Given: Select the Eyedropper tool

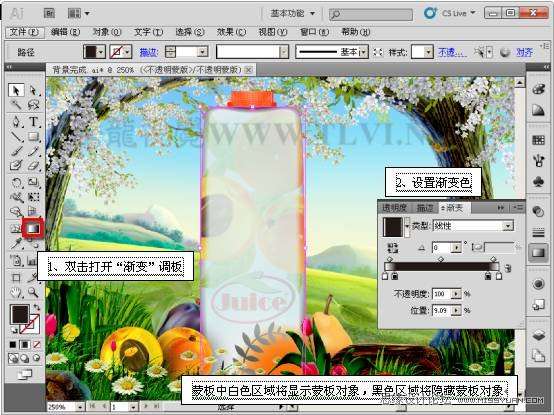Looking at the screenshot, I should pos(16,243).
